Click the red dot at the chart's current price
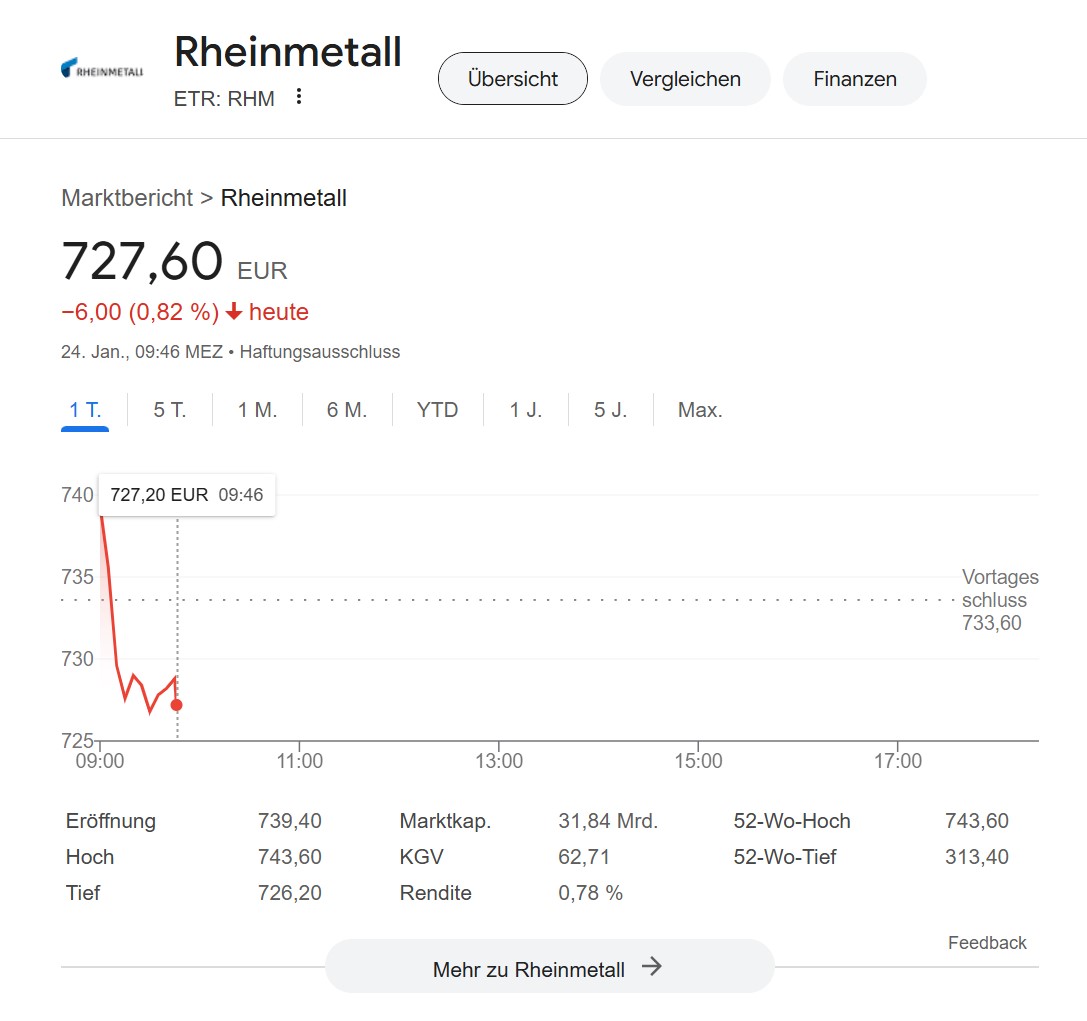Image resolution: width=1087 pixels, height=1021 pixels. pos(177,705)
